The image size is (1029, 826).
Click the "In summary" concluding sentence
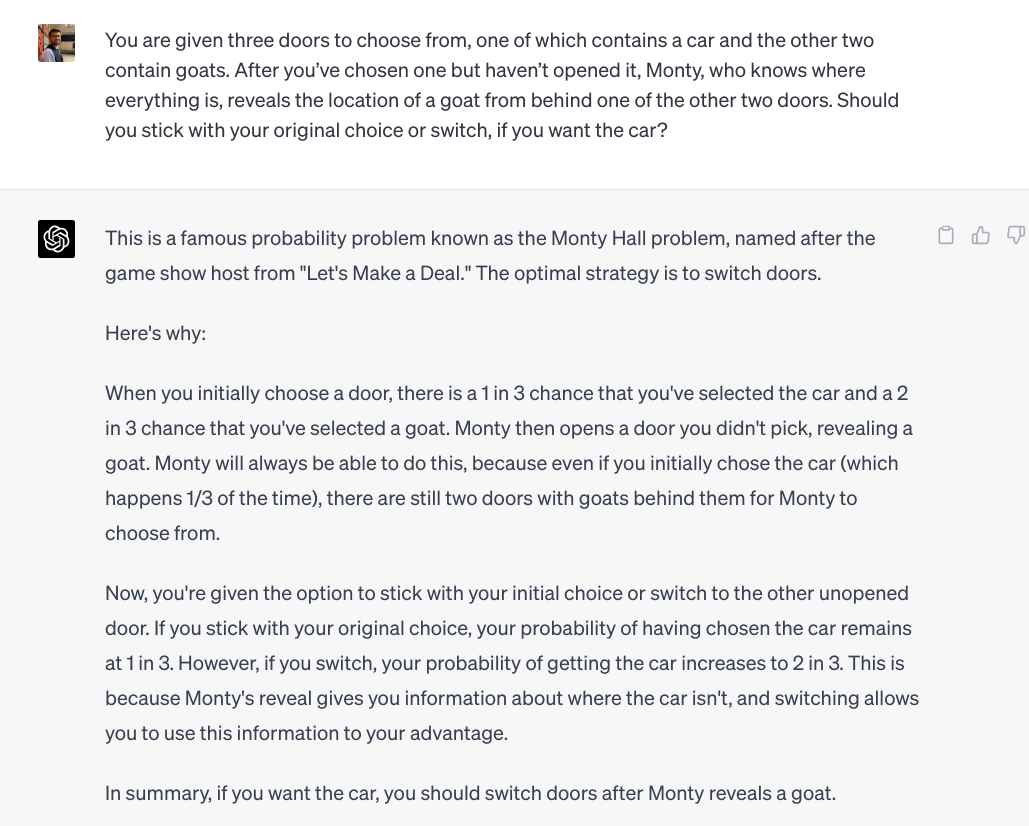pyautogui.click(x=470, y=793)
